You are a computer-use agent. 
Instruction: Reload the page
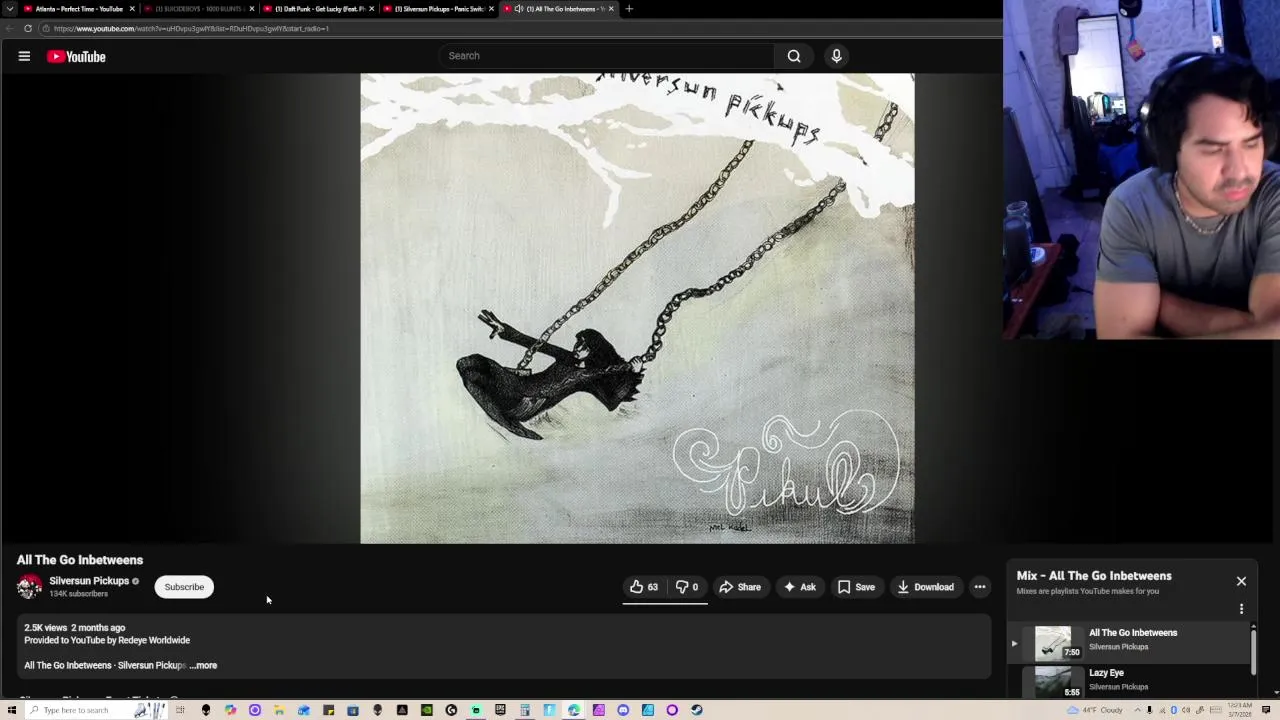point(28,29)
